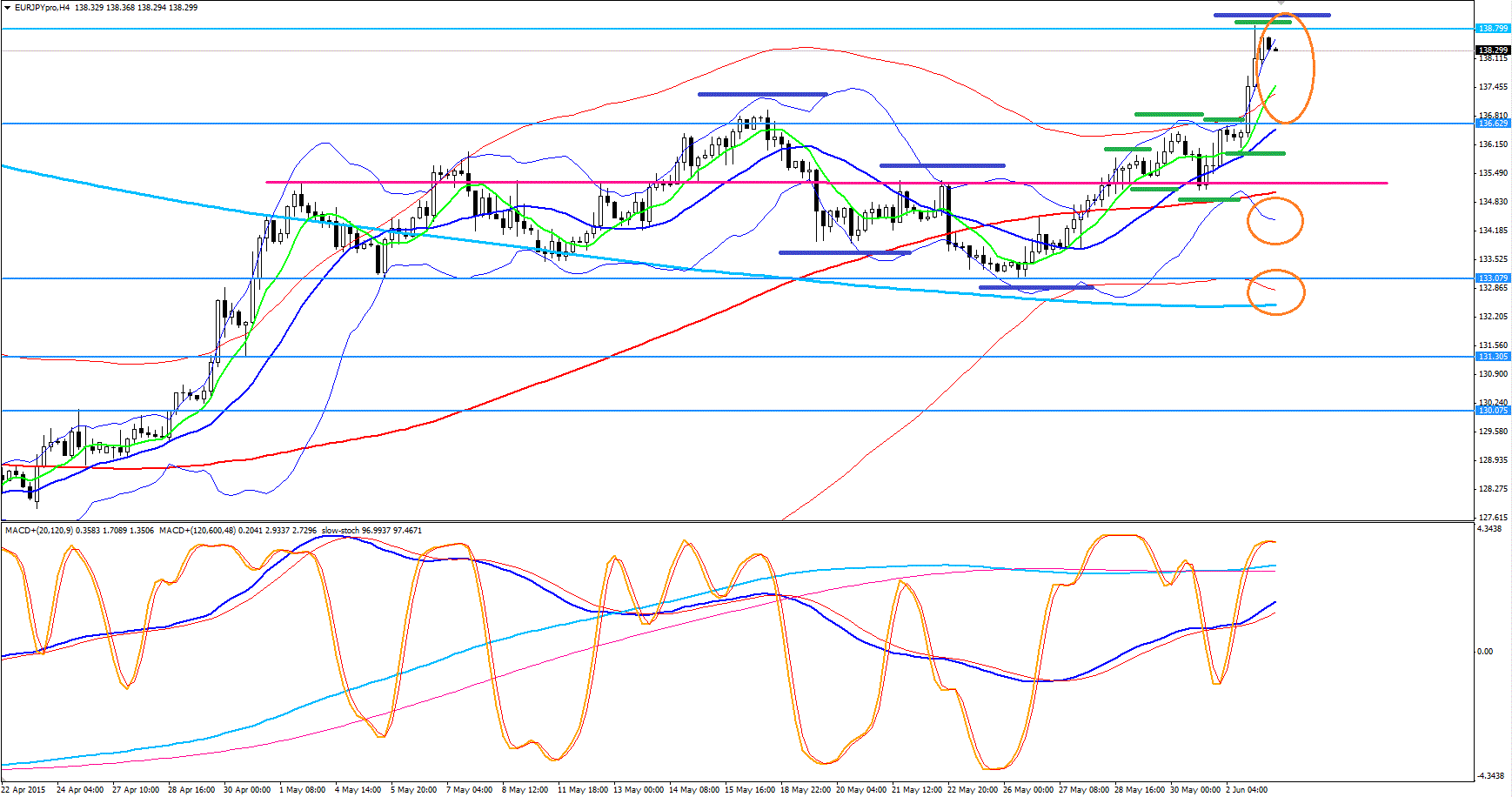The height and width of the screenshot is (797, 1512).
Task: Click the 26 May 00:00 time label
Action: tap(1028, 790)
